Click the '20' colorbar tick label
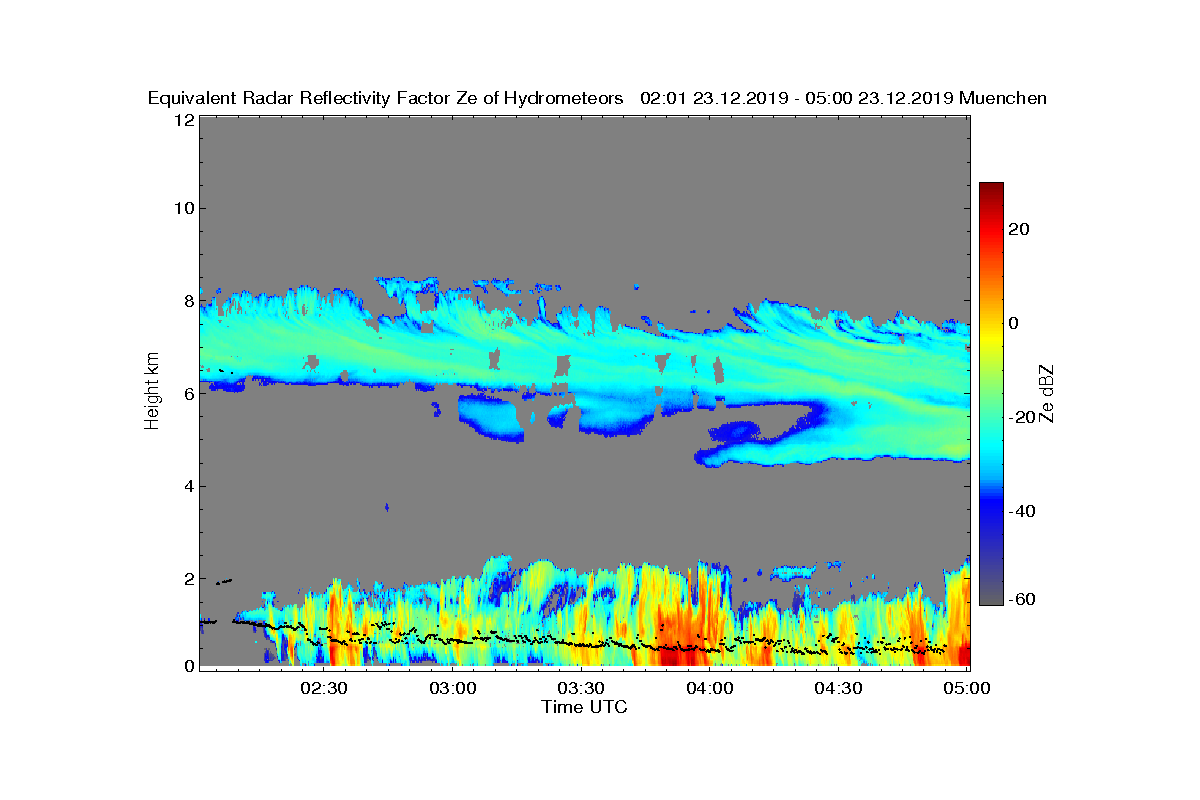Screen dimensions: 1200x800 coord(1020,229)
